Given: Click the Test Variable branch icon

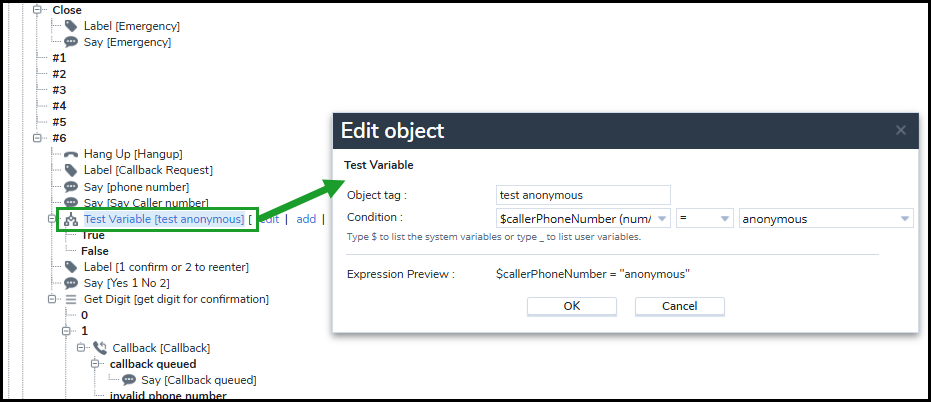Looking at the screenshot, I should pos(71,220).
